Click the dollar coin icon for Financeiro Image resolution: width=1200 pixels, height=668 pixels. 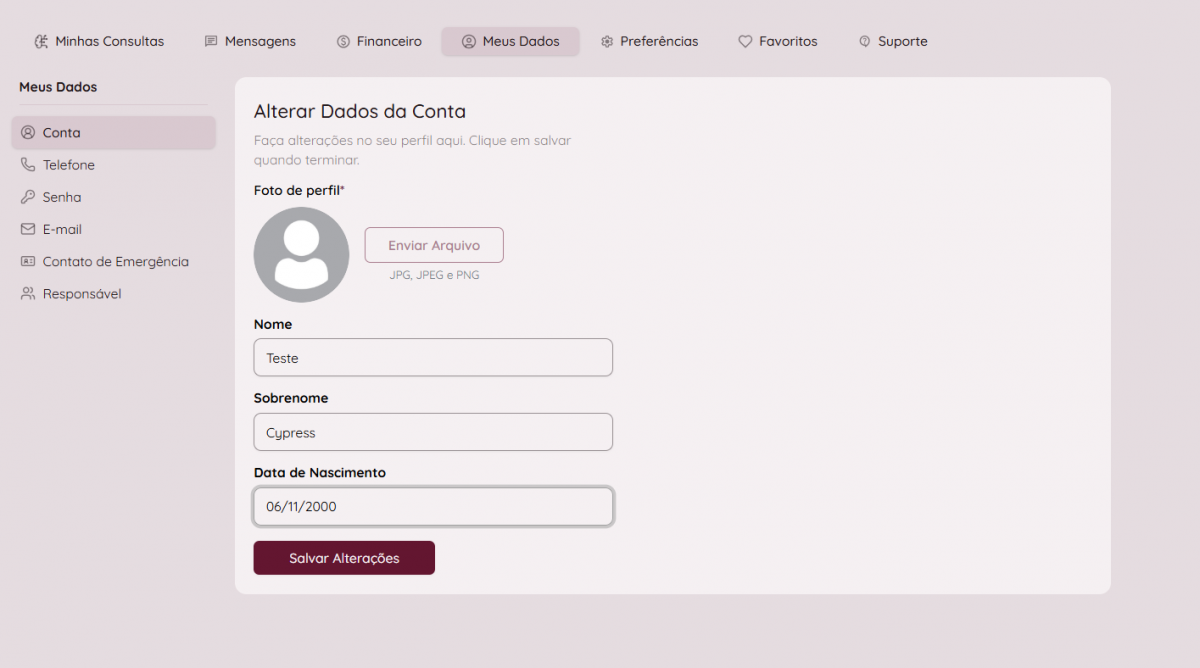tap(343, 42)
